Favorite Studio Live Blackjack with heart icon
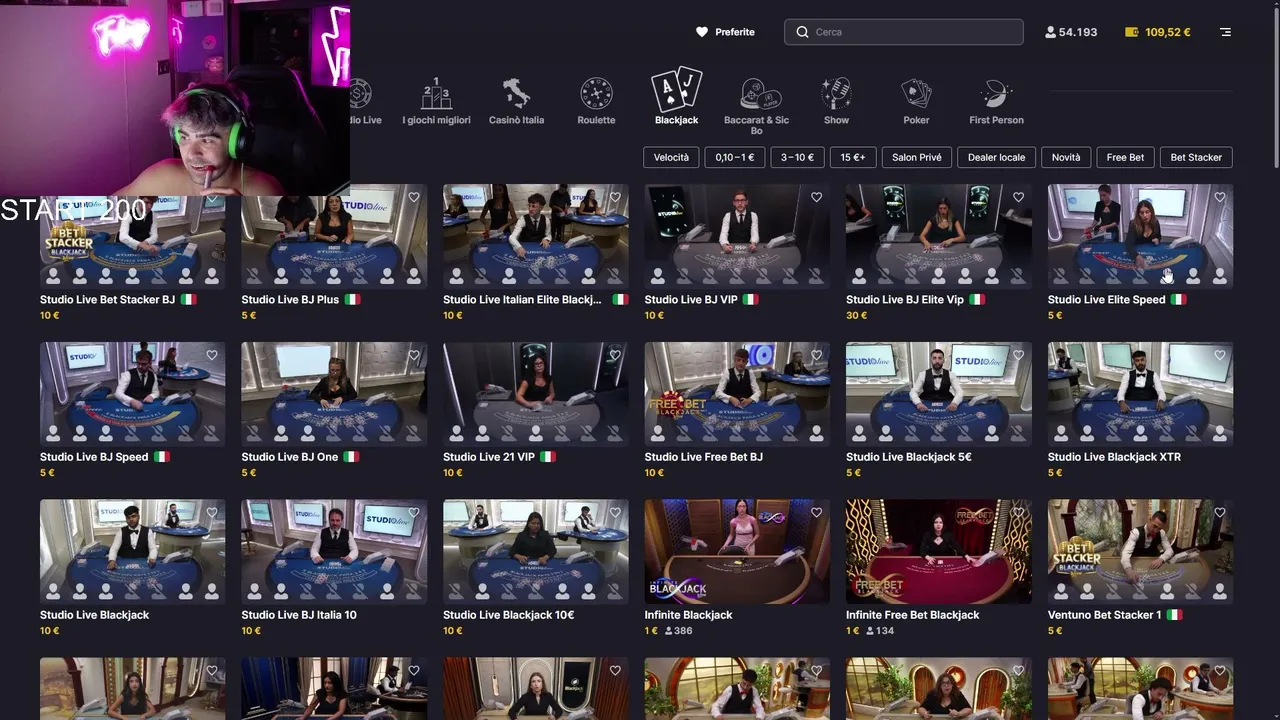1280x720 pixels. (212, 513)
